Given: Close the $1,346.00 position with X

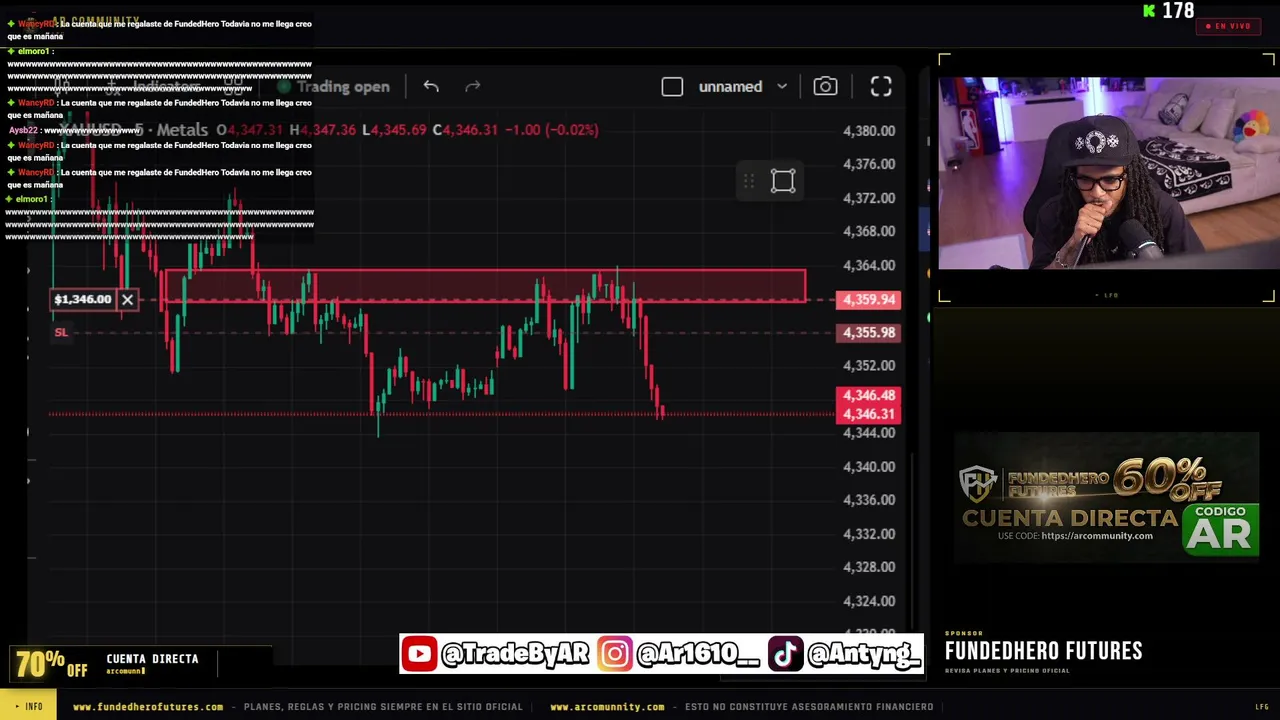Looking at the screenshot, I should pyautogui.click(x=127, y=299).
